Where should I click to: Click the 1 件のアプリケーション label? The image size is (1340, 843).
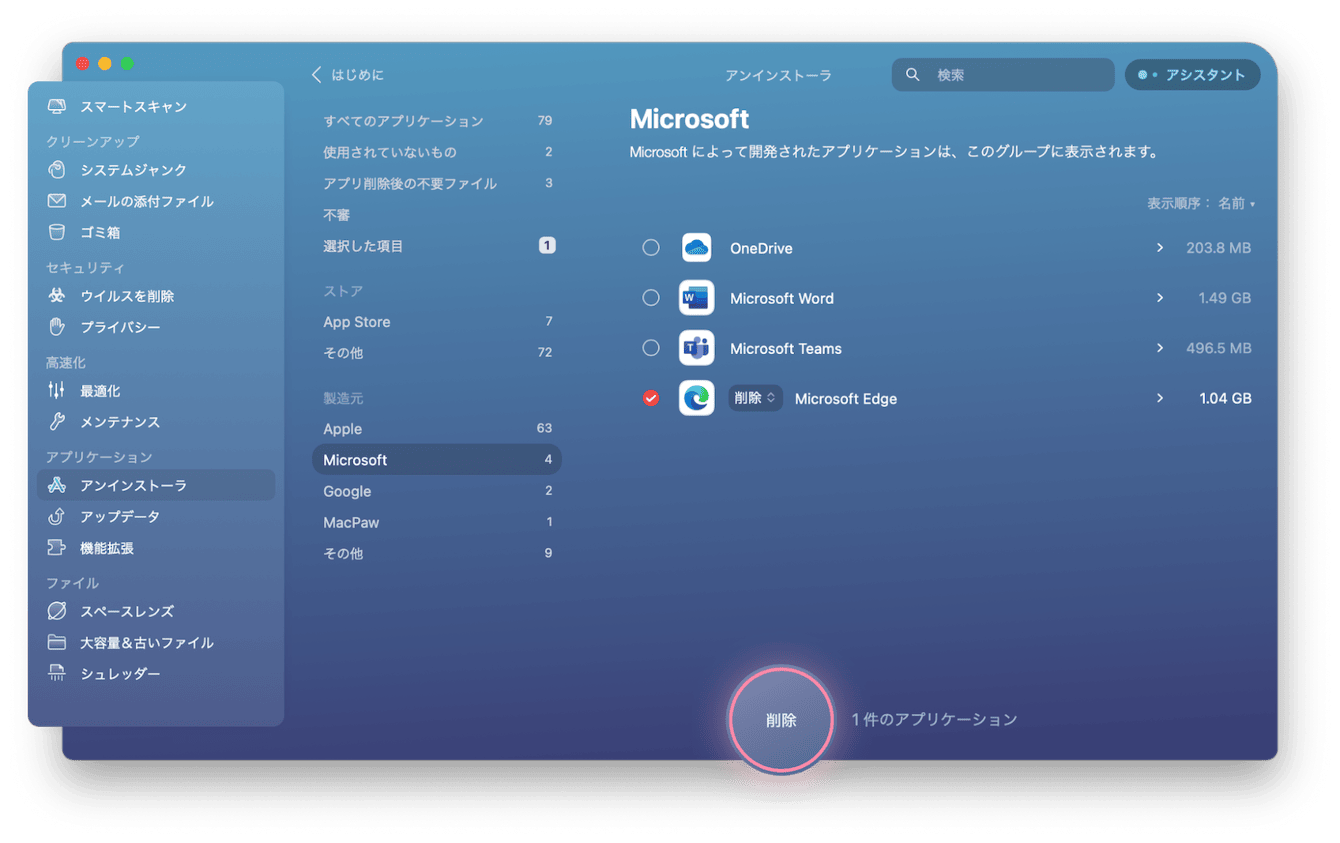(934, 719)
